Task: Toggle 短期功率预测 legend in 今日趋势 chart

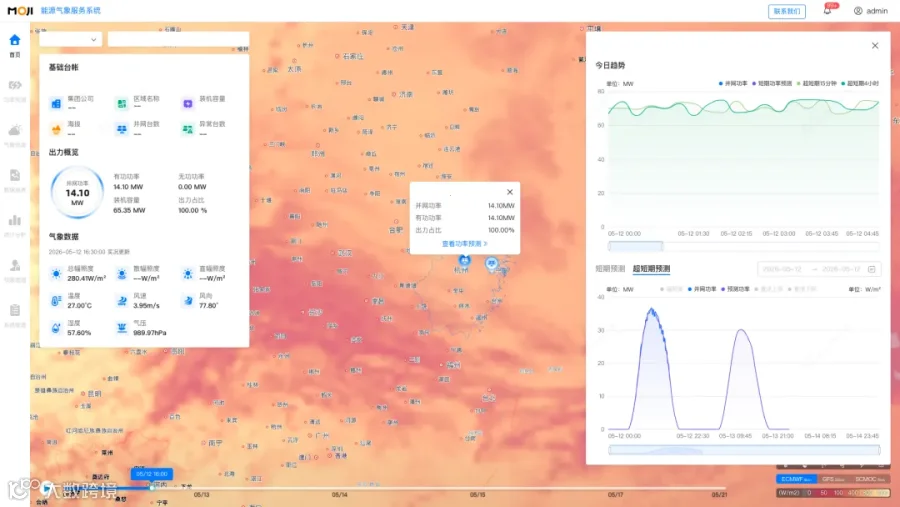Action: [772, 83]
